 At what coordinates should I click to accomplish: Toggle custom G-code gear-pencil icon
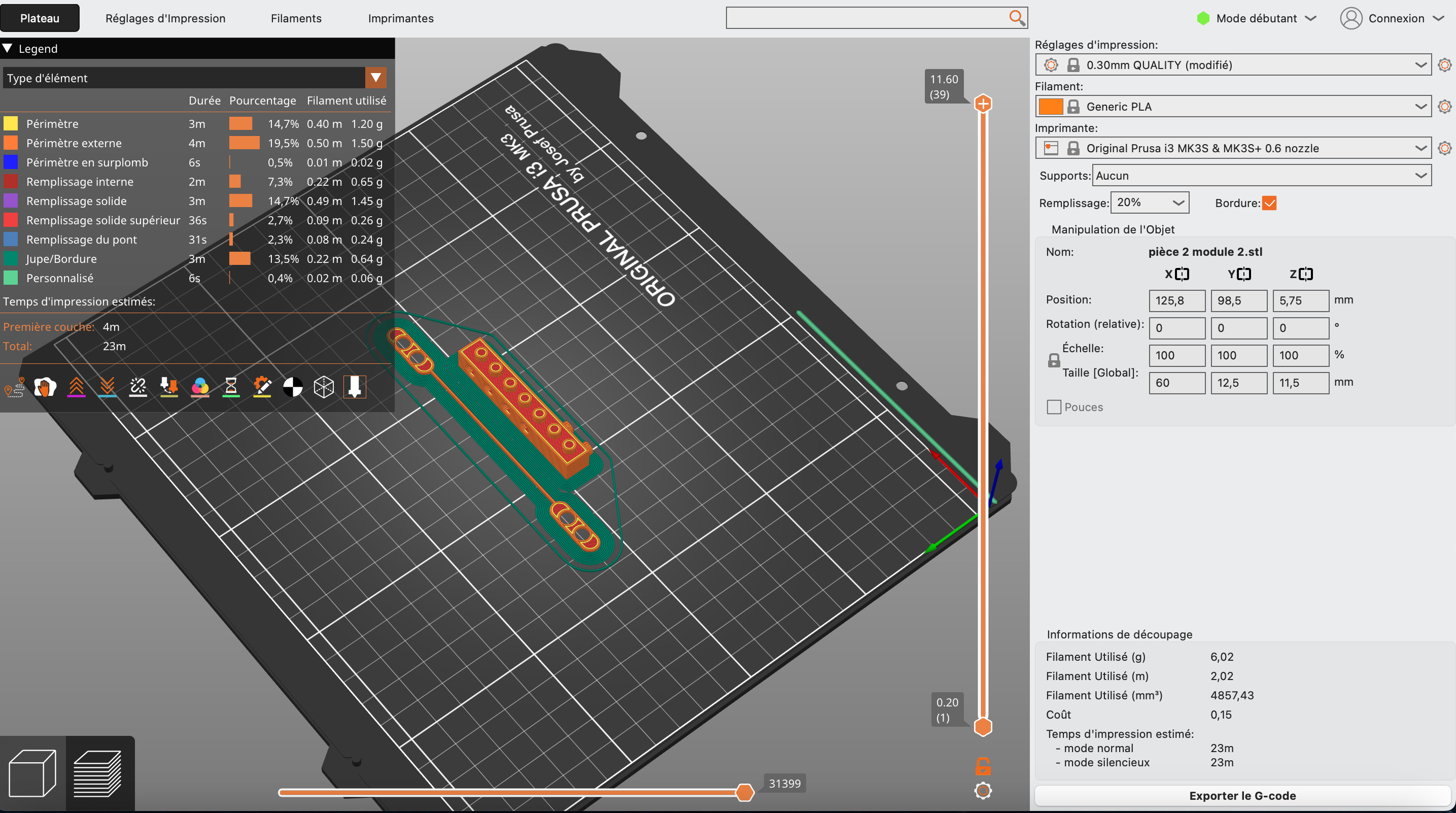click(x=262, y=387)
